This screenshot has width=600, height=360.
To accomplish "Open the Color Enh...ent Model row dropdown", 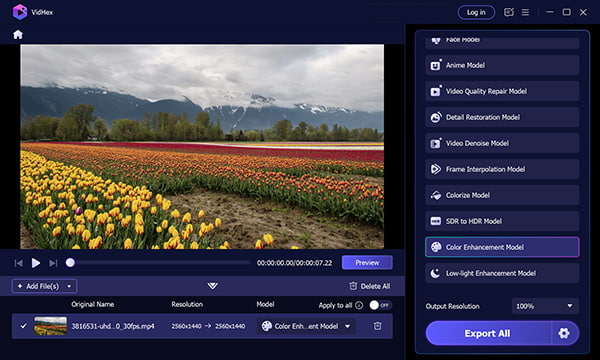I will [306, 326].
